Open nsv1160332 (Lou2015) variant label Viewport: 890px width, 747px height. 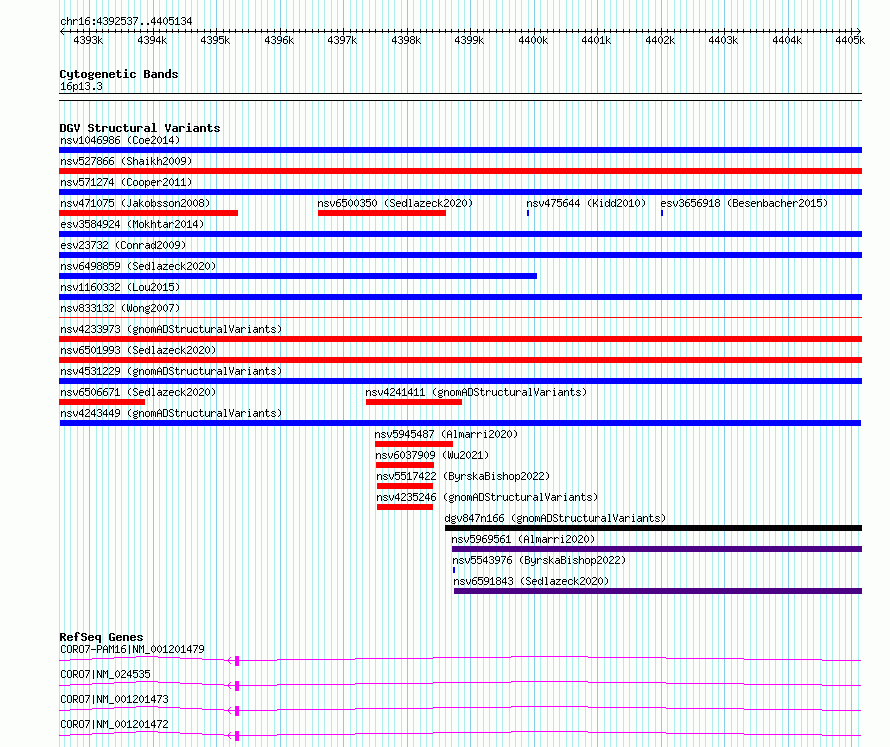120,287
